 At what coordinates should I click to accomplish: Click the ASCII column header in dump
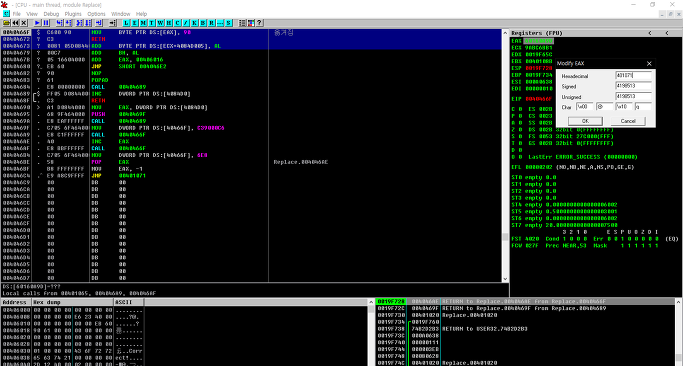point(129,302)
